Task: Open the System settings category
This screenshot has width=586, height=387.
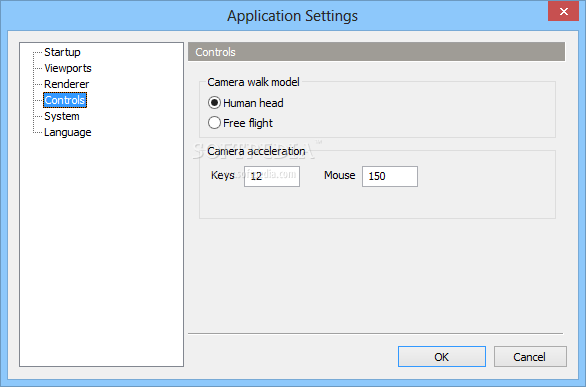Action: click(x=62, y=116)
